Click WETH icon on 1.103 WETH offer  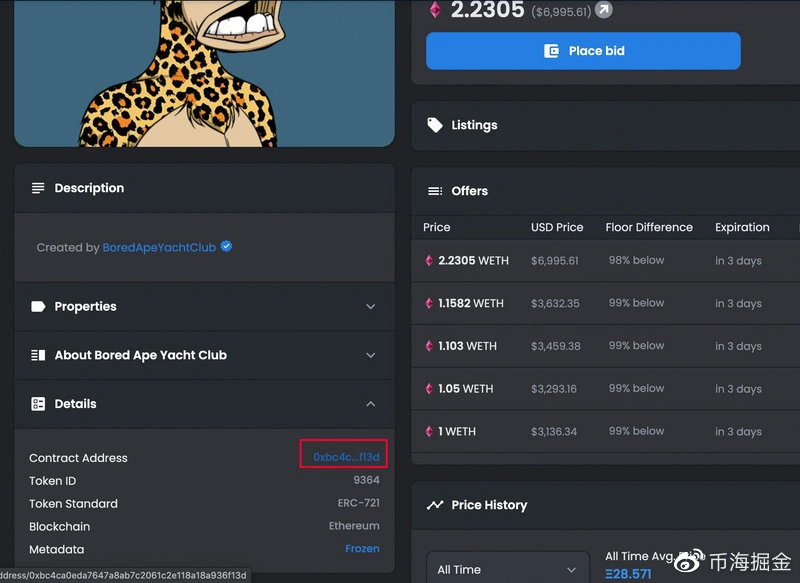click(x=429, y=346)
